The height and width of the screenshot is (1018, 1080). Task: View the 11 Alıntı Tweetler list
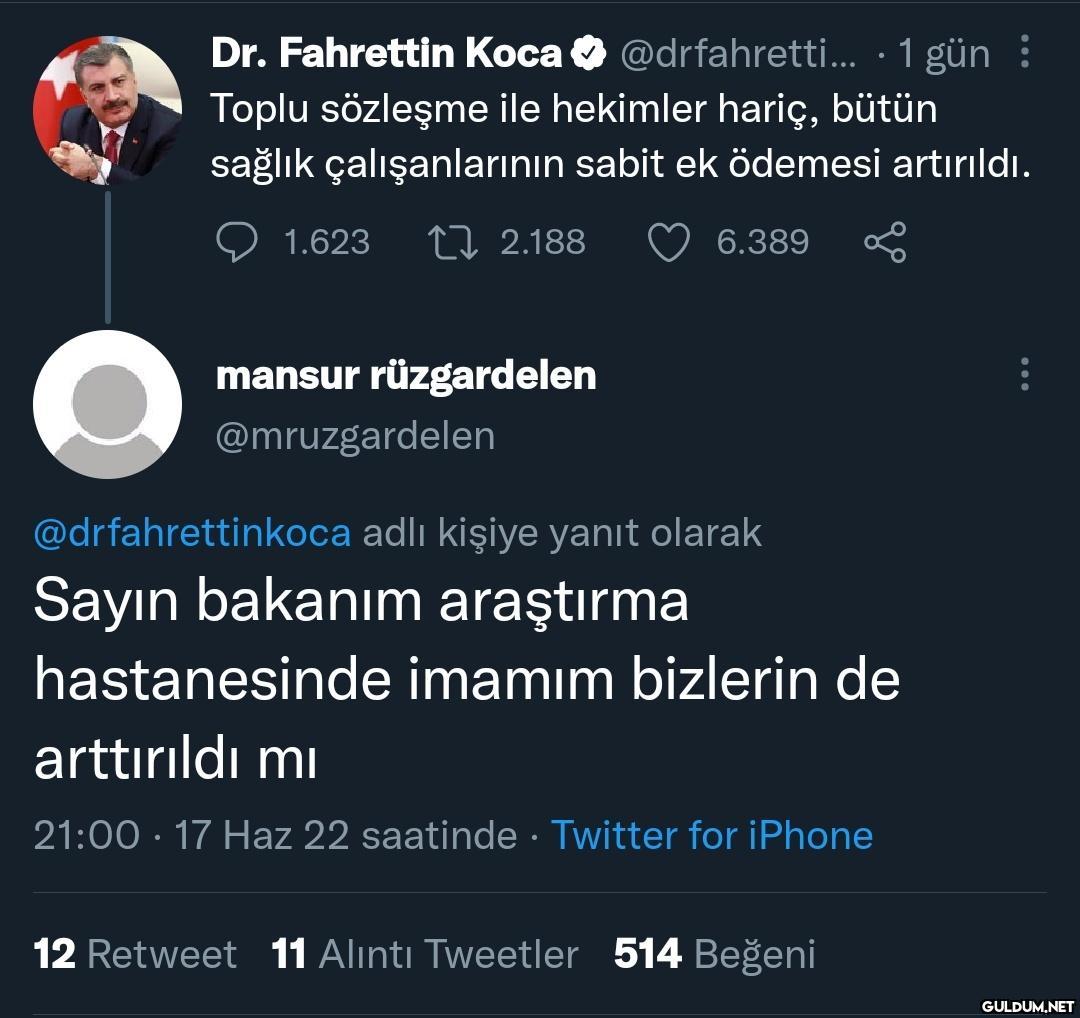pos(425,954)
